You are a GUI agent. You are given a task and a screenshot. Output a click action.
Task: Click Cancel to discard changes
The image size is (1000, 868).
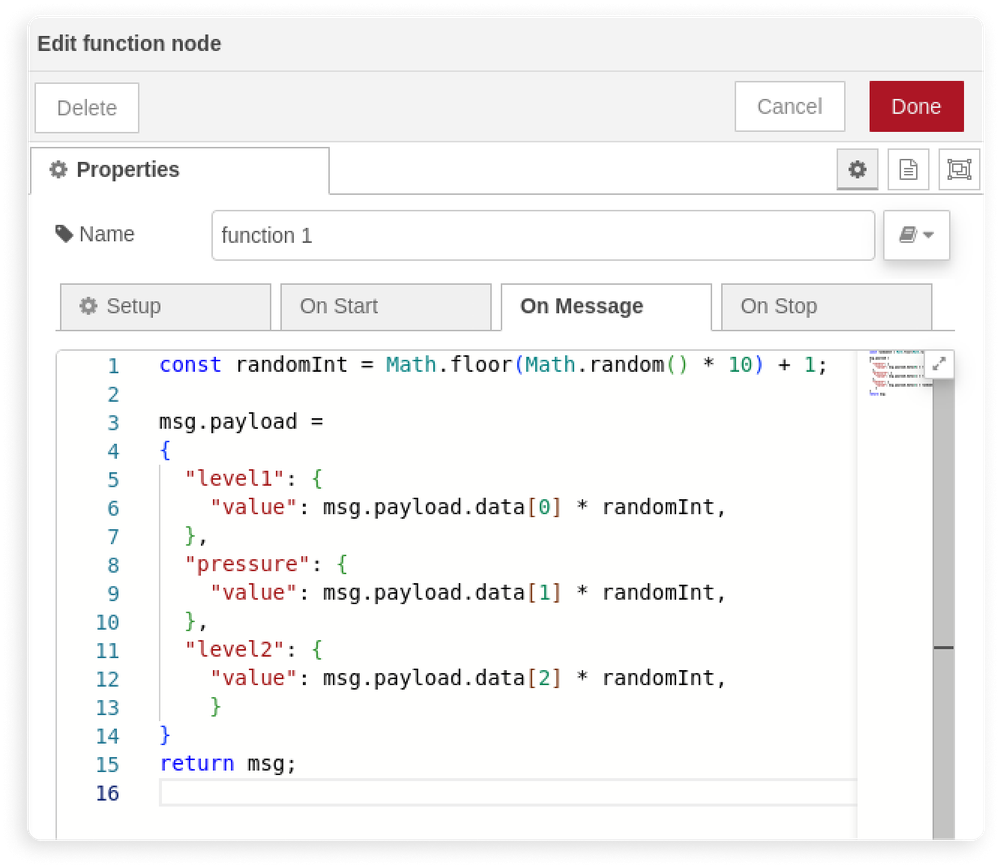[x=789, y=106]
